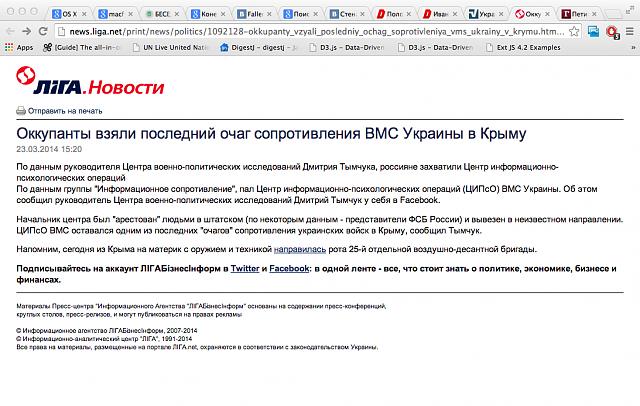The image size is (640, 406).
Task: Toggle full-screen with the arrows icon
Action: click(629, 11)
